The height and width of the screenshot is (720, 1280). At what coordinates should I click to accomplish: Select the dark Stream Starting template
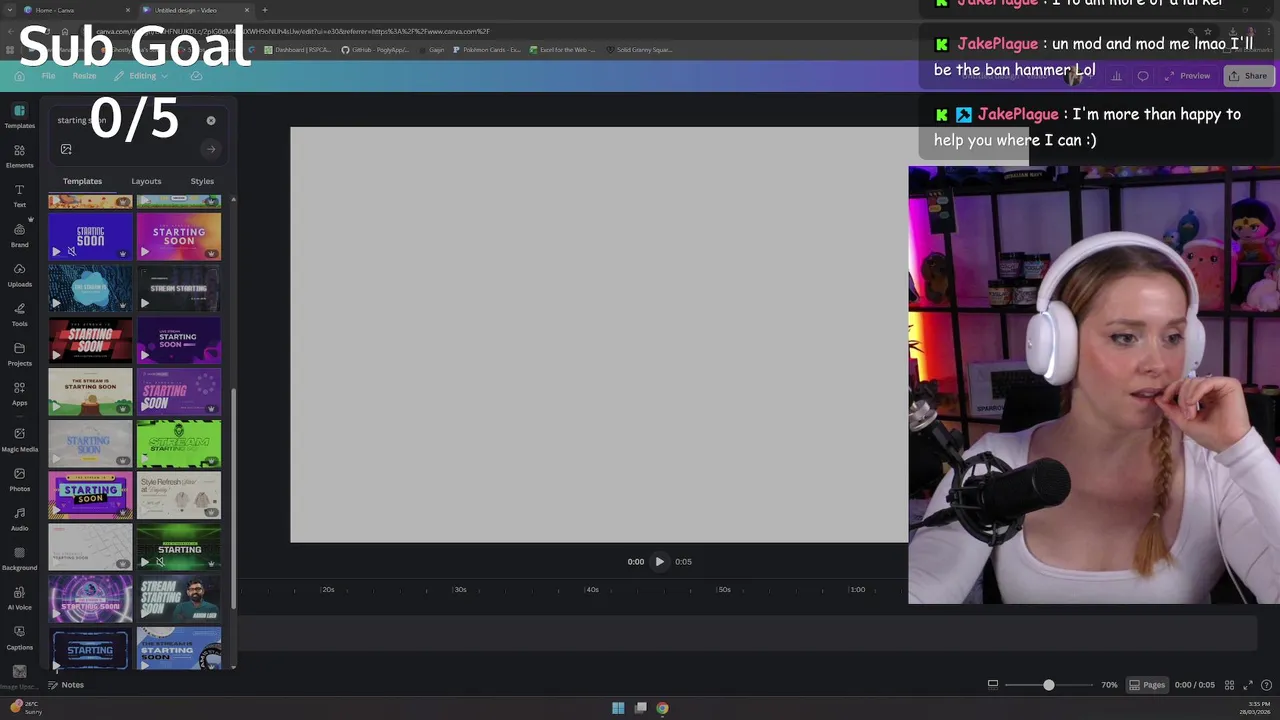[179, 288]
